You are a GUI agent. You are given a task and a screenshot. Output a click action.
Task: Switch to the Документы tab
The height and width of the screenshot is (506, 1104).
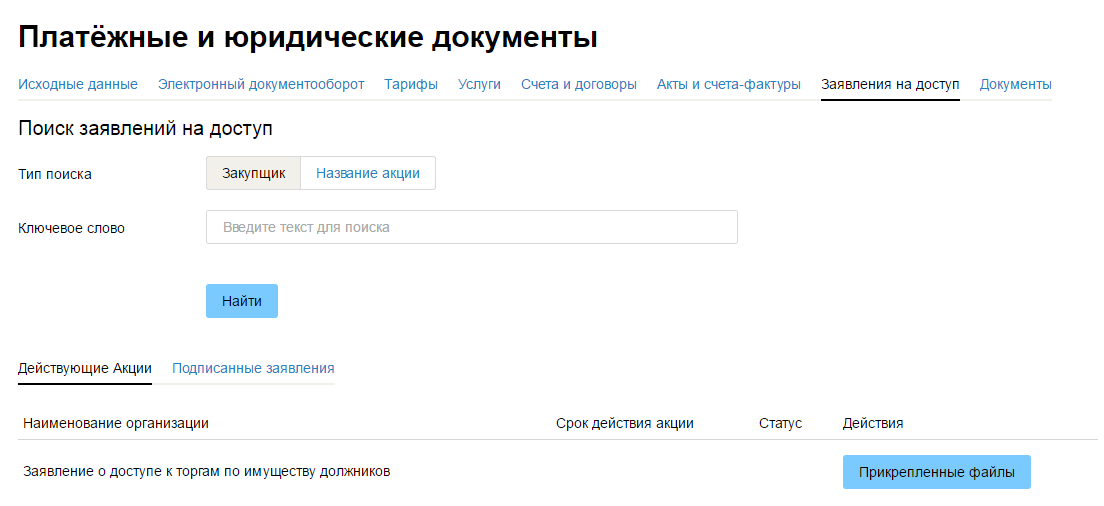(1015, 85)
